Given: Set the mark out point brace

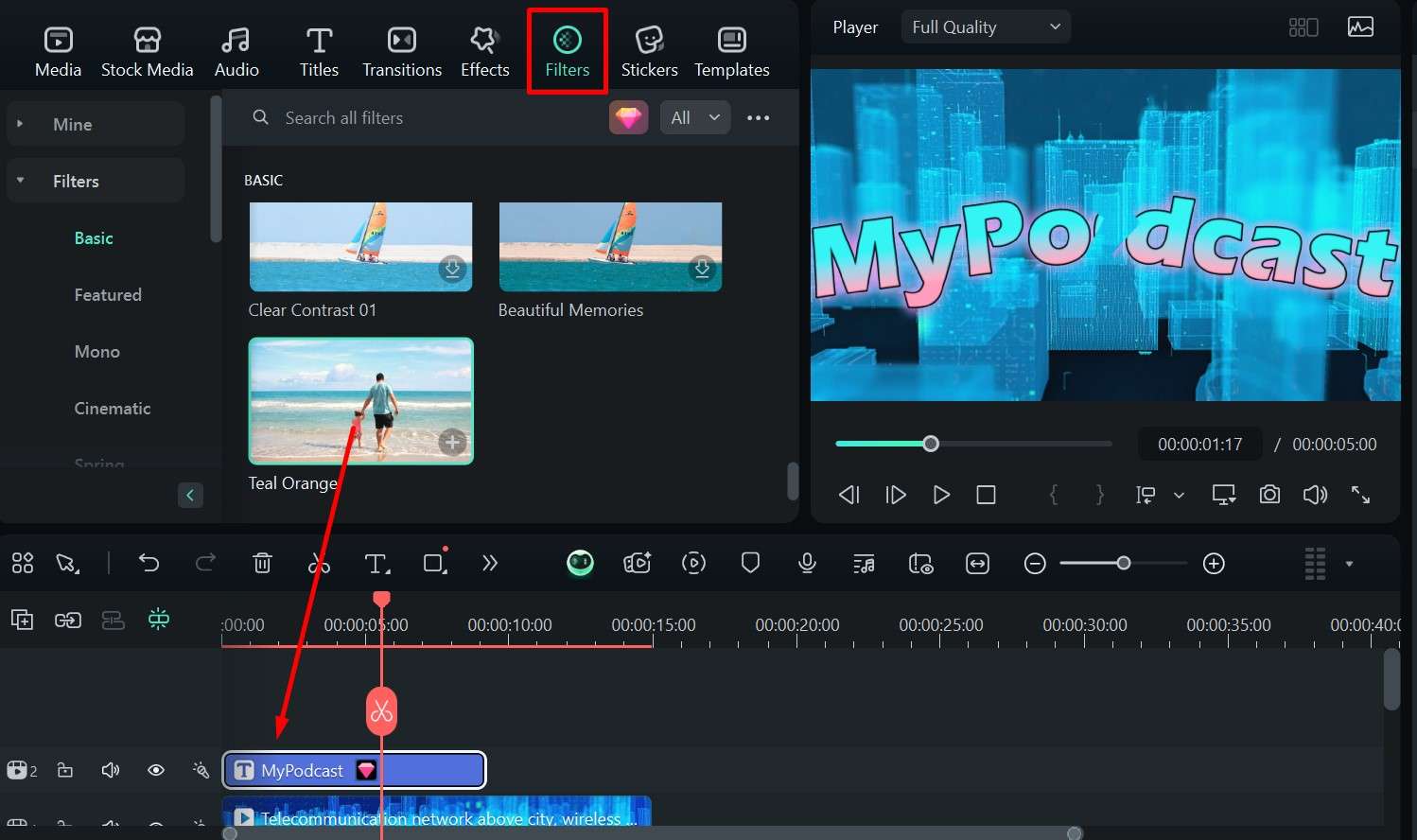Looking at the screenshot, I should click(1099, 495).
